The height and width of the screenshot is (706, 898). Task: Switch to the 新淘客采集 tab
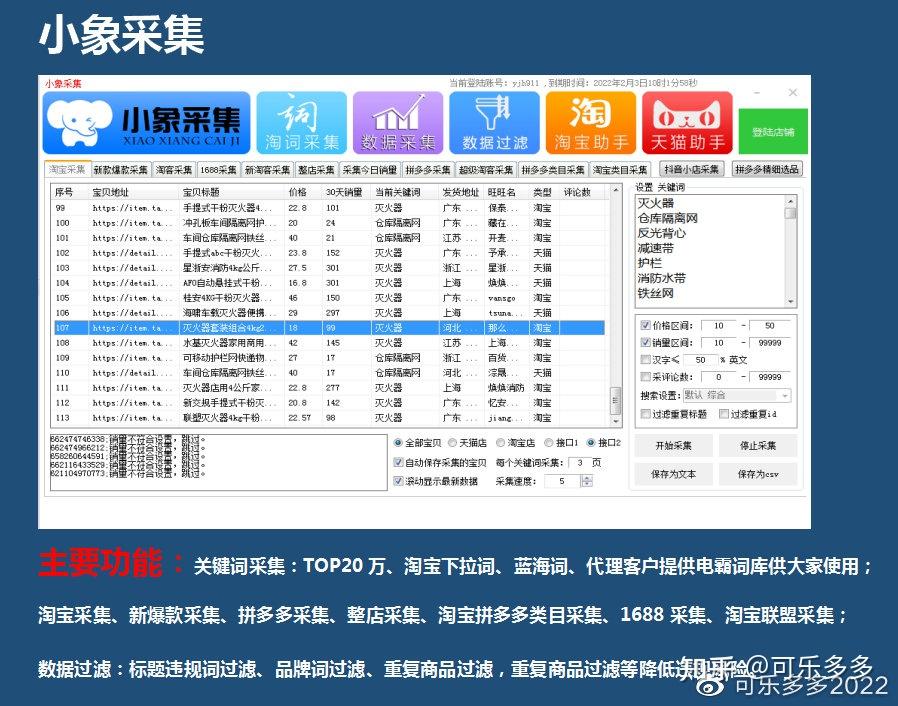(x=267, y=170)
